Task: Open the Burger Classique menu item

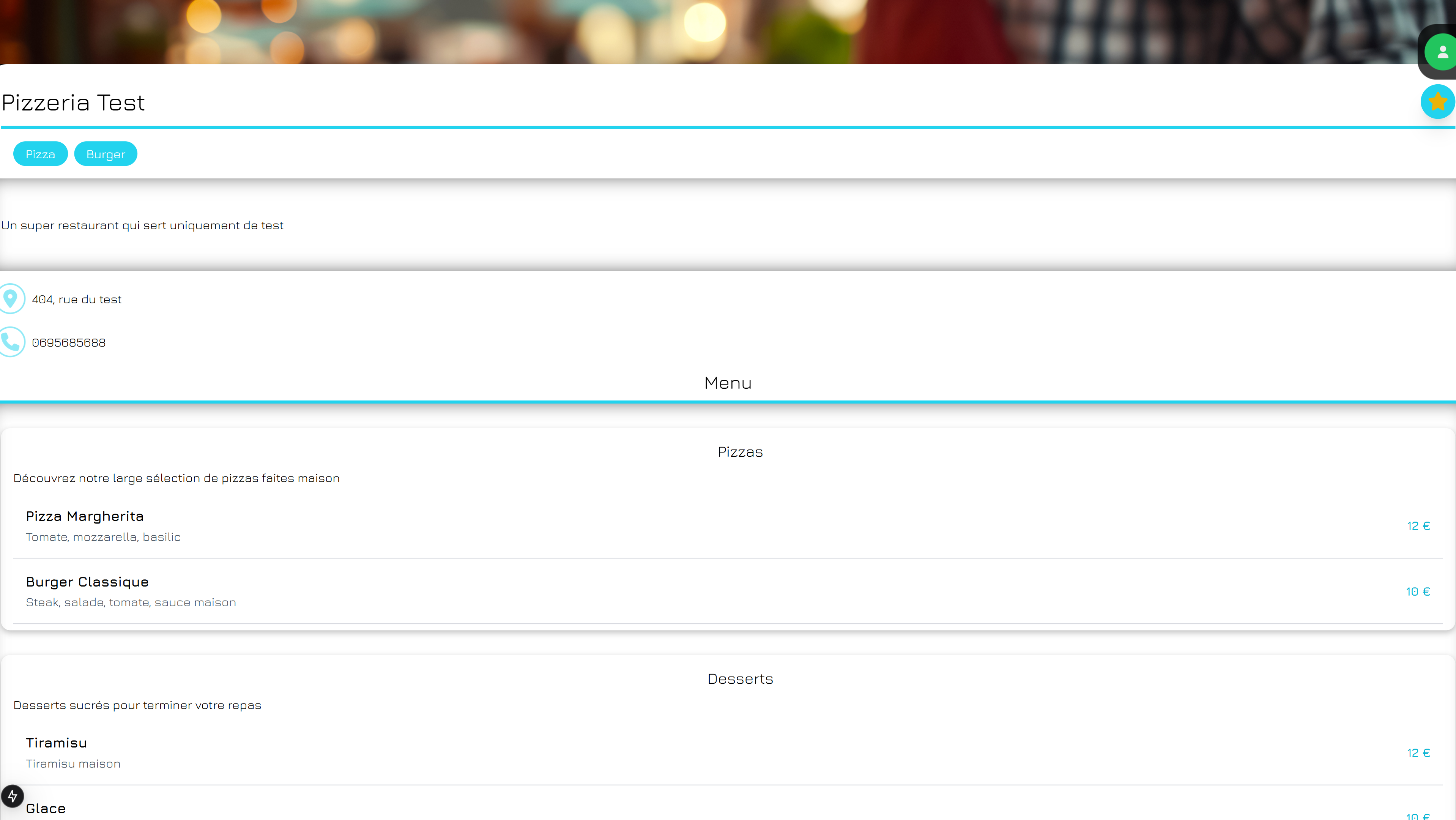Action: pyautogui.click(x=87, y=582)
